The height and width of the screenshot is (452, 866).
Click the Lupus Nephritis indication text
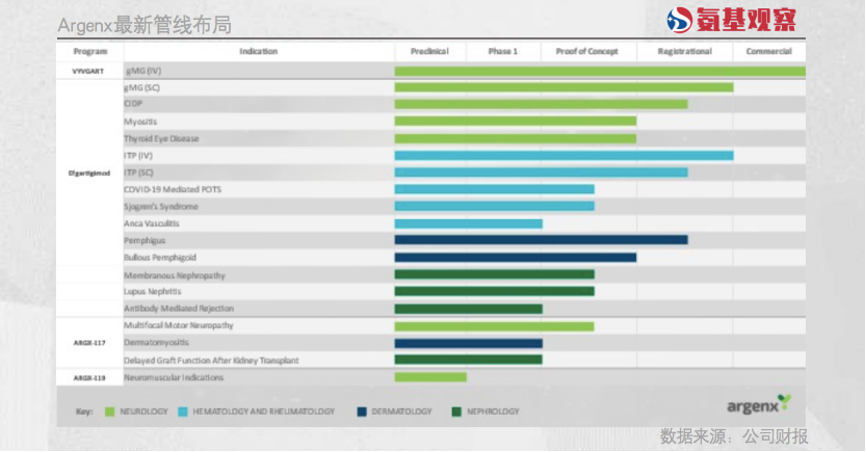152,292
